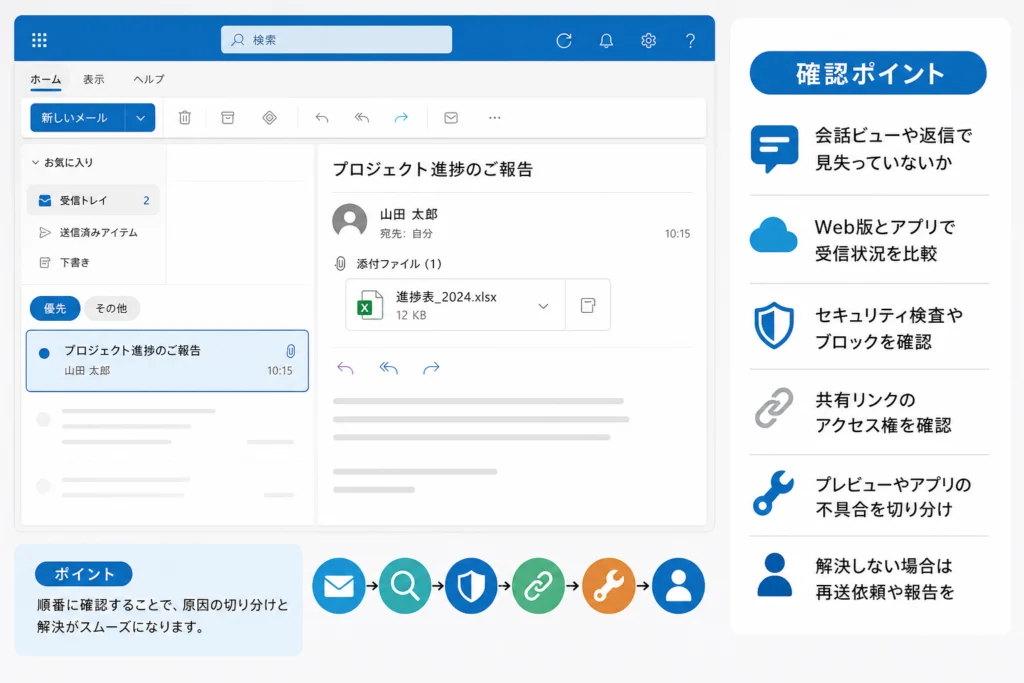Click the delete trash icon in toolbar
The height and width of the screenshot is (683, 1024).
click(x=185, y=118)
